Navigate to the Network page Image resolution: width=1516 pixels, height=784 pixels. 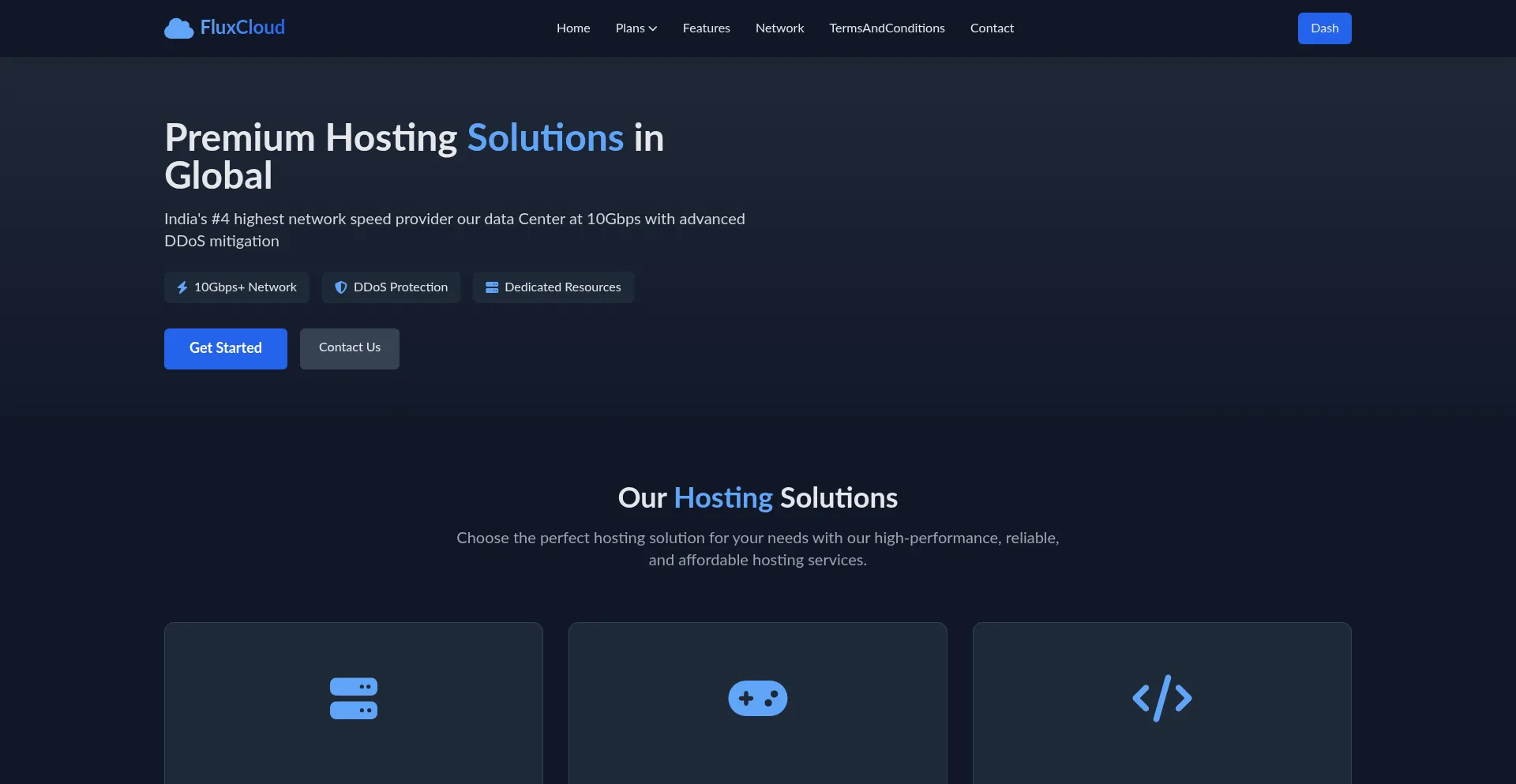(780, 28)
